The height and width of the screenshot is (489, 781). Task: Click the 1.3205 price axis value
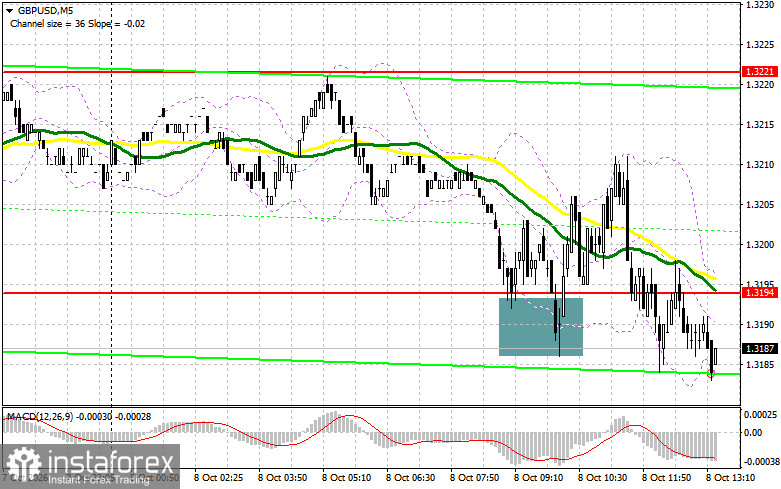coord(760,204)
